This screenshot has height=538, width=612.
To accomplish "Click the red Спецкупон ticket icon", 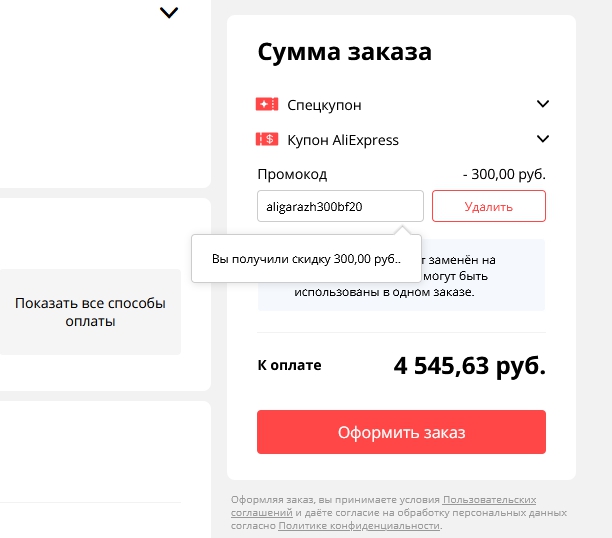I will [267, 104].
